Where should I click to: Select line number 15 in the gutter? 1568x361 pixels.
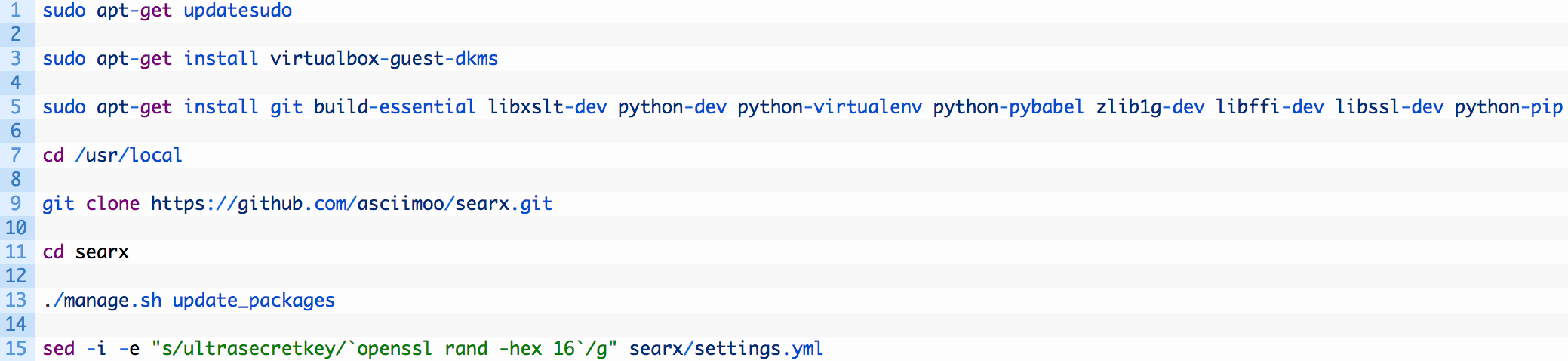click(x=16, y=349)
